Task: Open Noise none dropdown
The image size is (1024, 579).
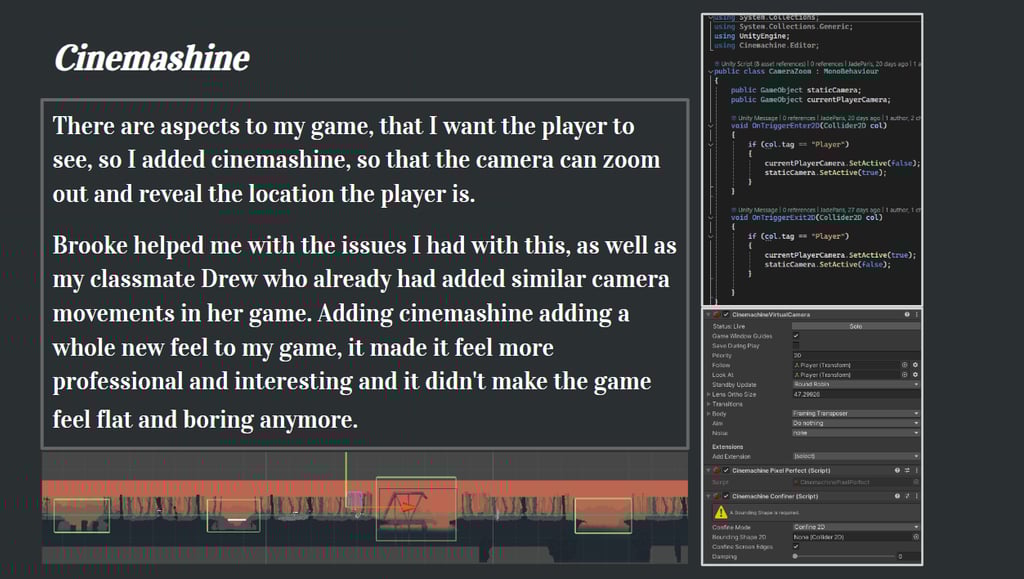Action: (x=856, y=433)
